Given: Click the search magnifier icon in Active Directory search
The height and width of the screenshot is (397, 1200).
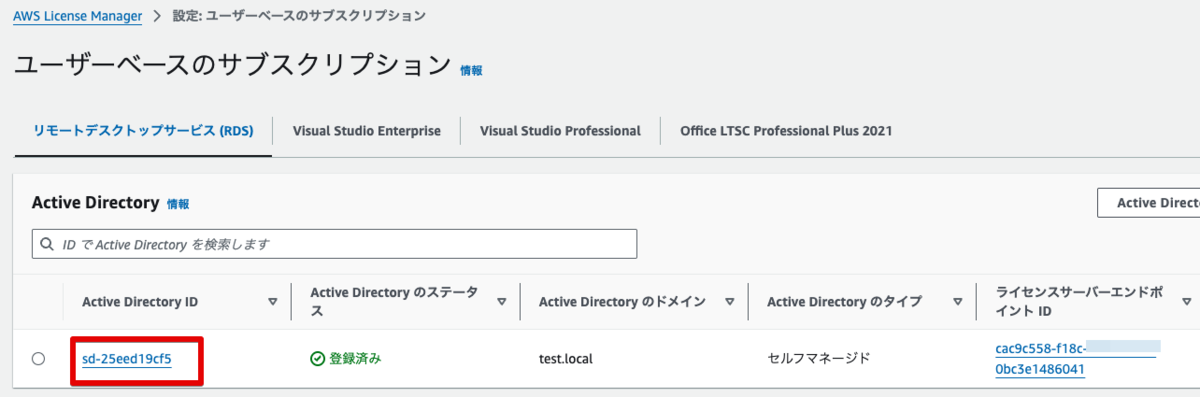Looking at the screenshot, I should [x=46, y=243].
